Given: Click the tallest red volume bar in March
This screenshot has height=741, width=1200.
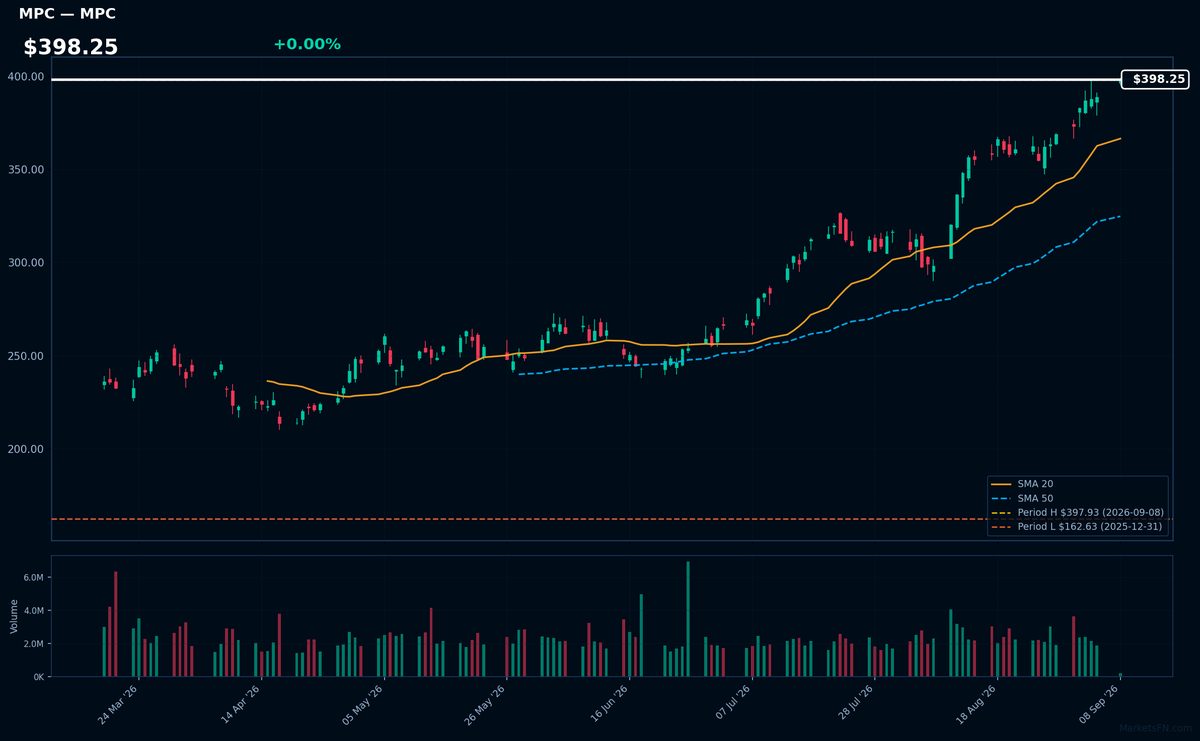Looking at the screenshot, I should coord(116,624).
